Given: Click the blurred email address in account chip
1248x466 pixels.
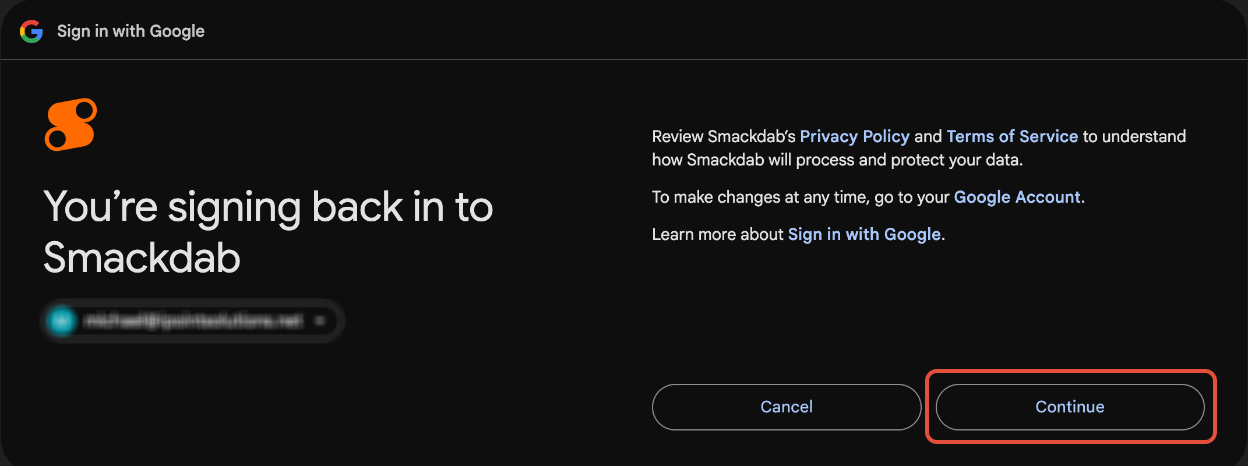Looking at the screenshot, I should click(193, 321).
